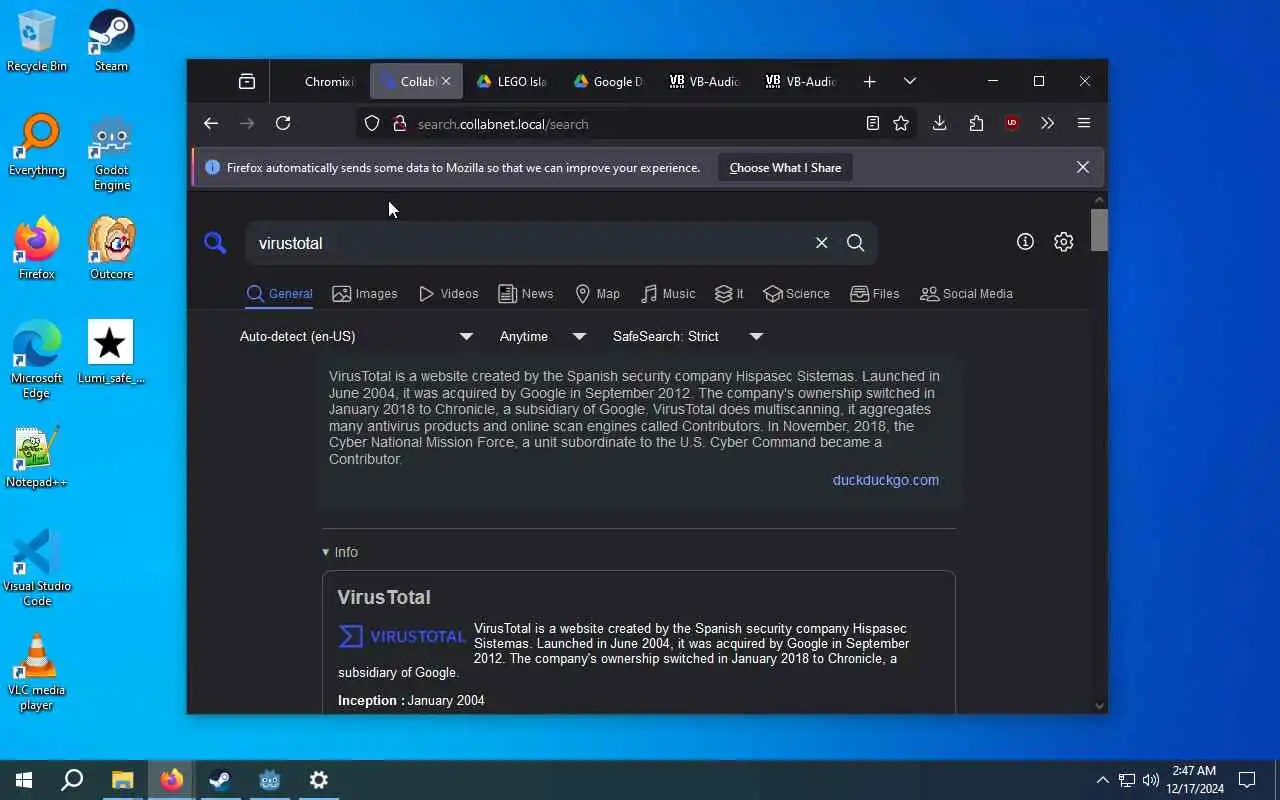1280x800 pixels.
Task: Select the Everything desktop shortcut
Action: pos(37,145)
